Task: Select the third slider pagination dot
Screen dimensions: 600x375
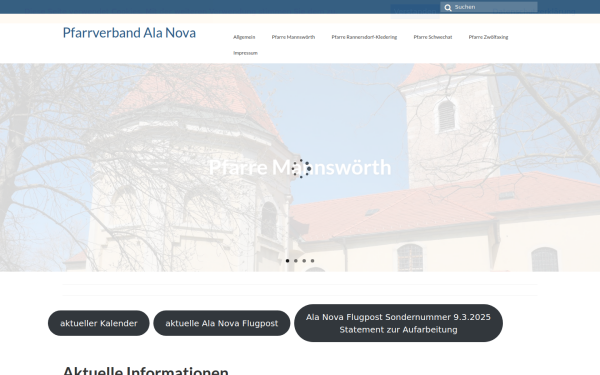Action: point(304,261)
